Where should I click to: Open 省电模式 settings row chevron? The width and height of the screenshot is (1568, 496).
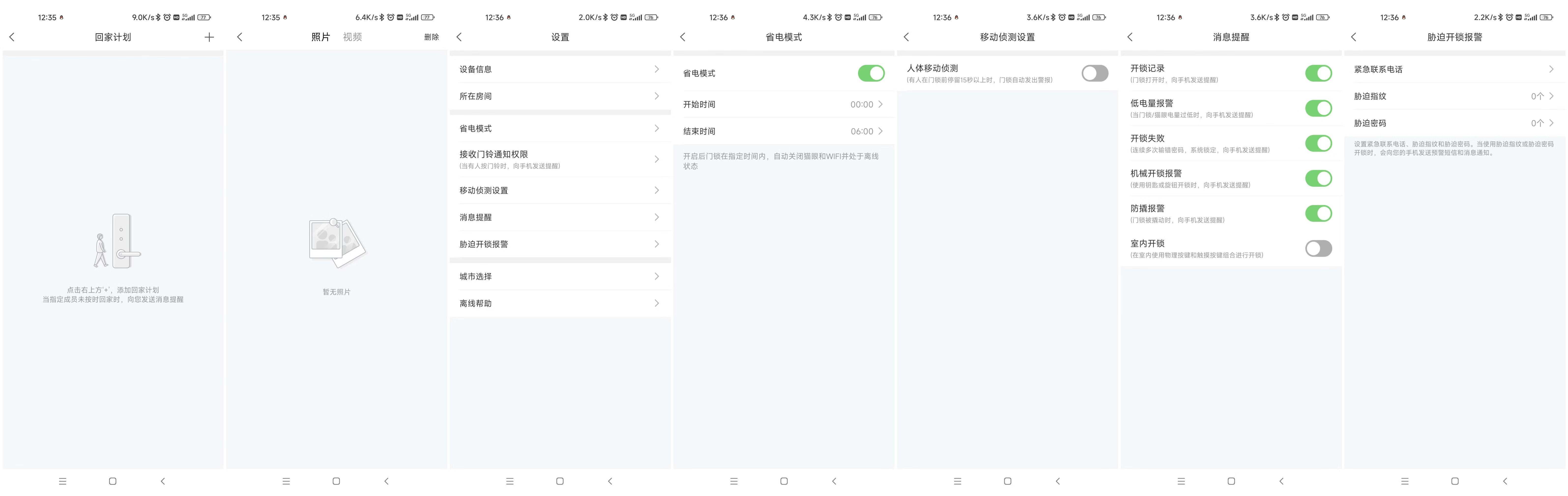click(656, 128)
